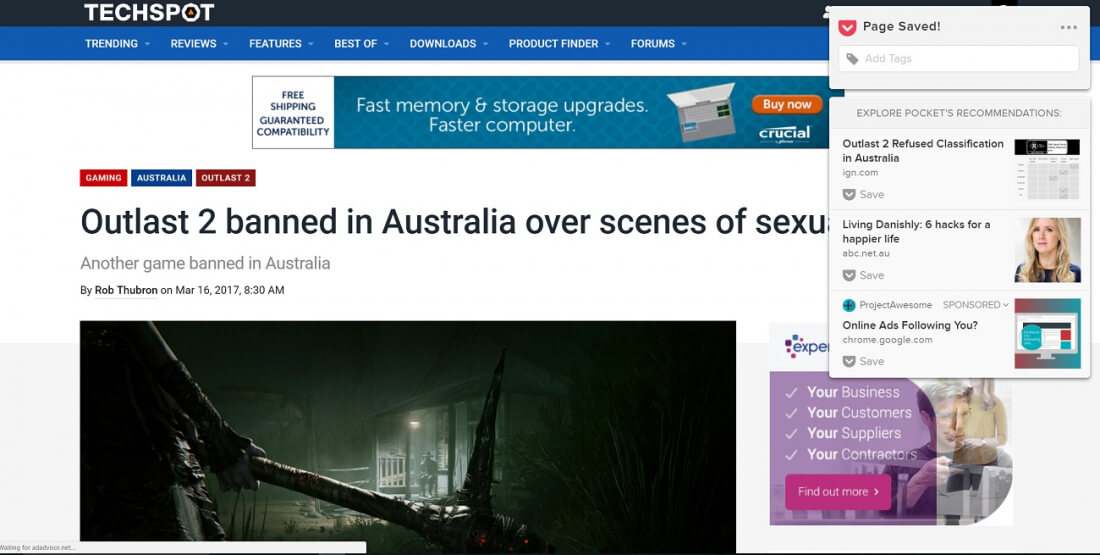This screenshot has width=1100, height=555.
Task: Expand the Product Finder dropdown arrow
Action: point(608,44)
